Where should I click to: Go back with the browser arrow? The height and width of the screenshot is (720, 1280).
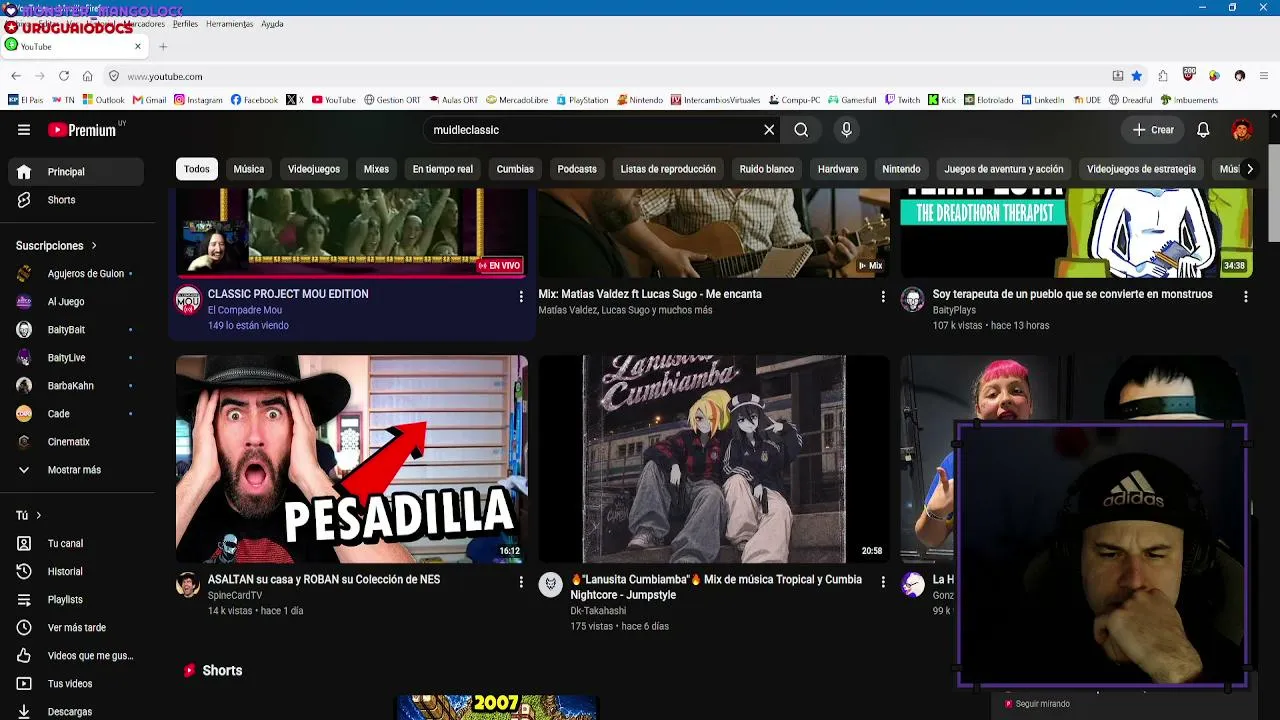tap(16, 76)
